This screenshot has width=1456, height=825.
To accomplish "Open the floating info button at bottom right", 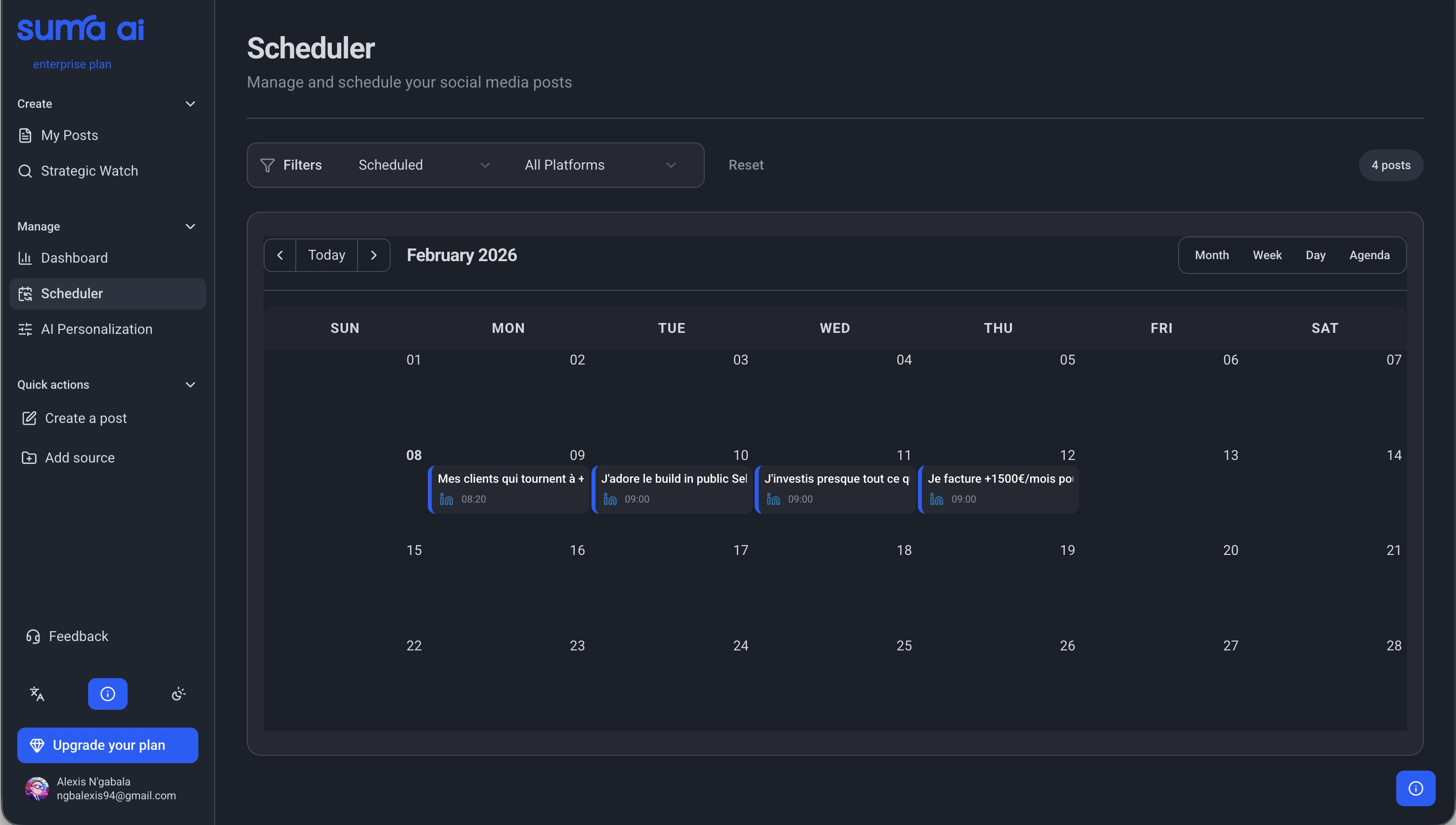I will click(x=1415, y=788).
